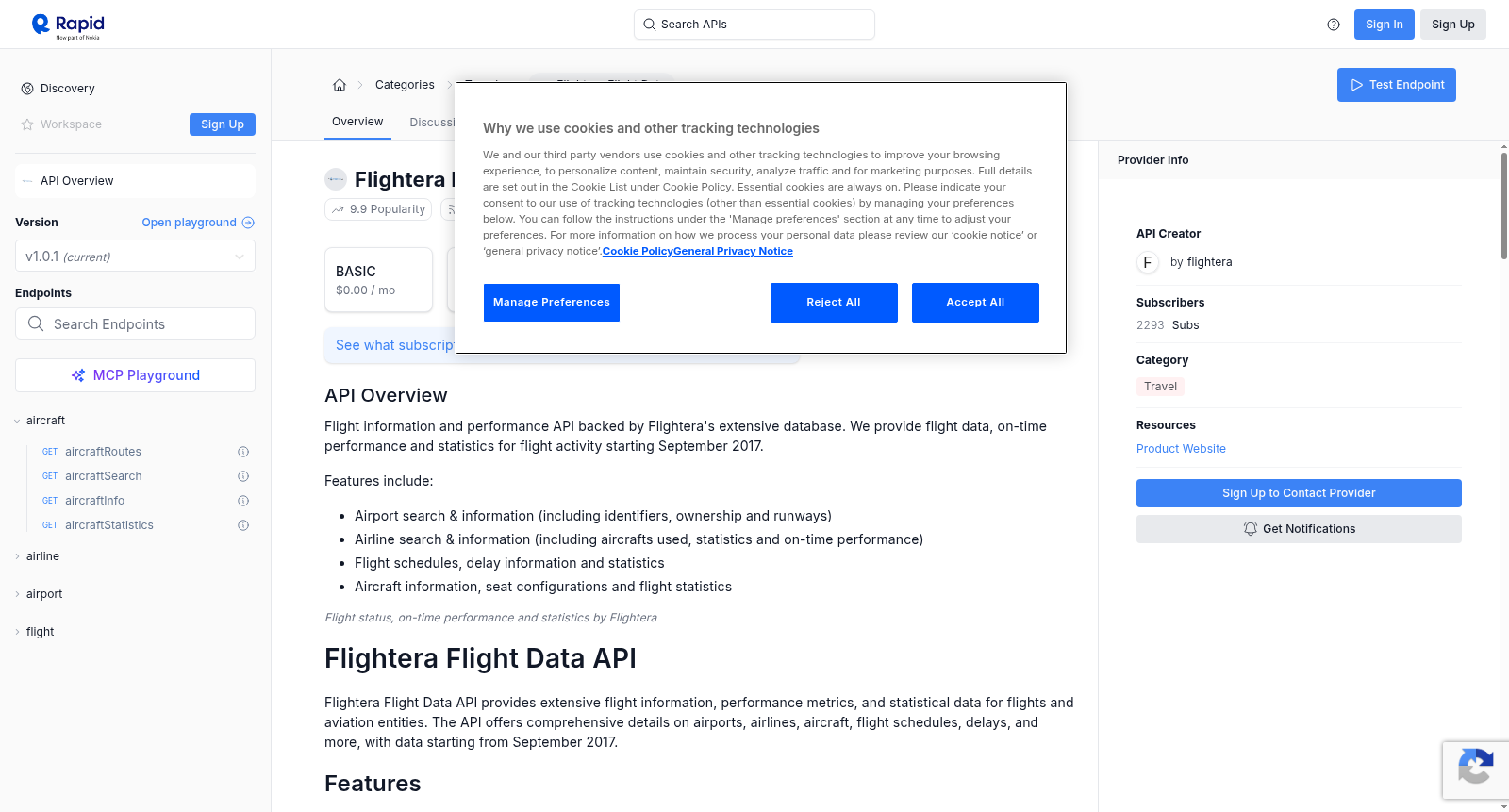Show info for aircraftStatistics endpoint

point(243,525)
